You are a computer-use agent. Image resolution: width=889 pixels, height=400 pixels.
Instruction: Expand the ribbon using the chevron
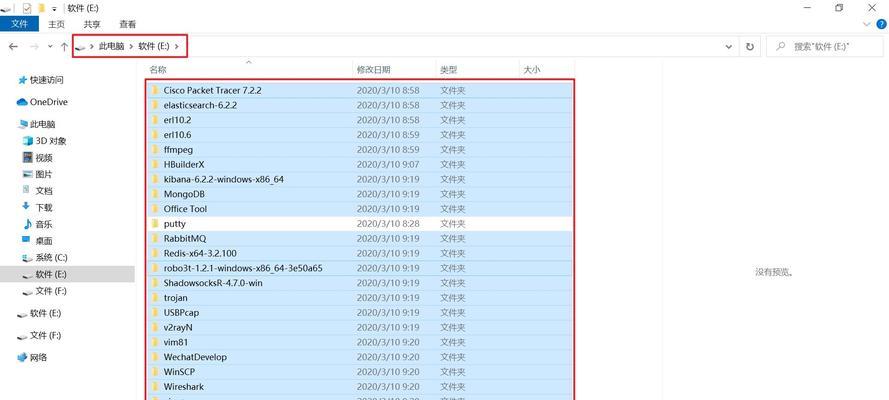click(866, 24)
